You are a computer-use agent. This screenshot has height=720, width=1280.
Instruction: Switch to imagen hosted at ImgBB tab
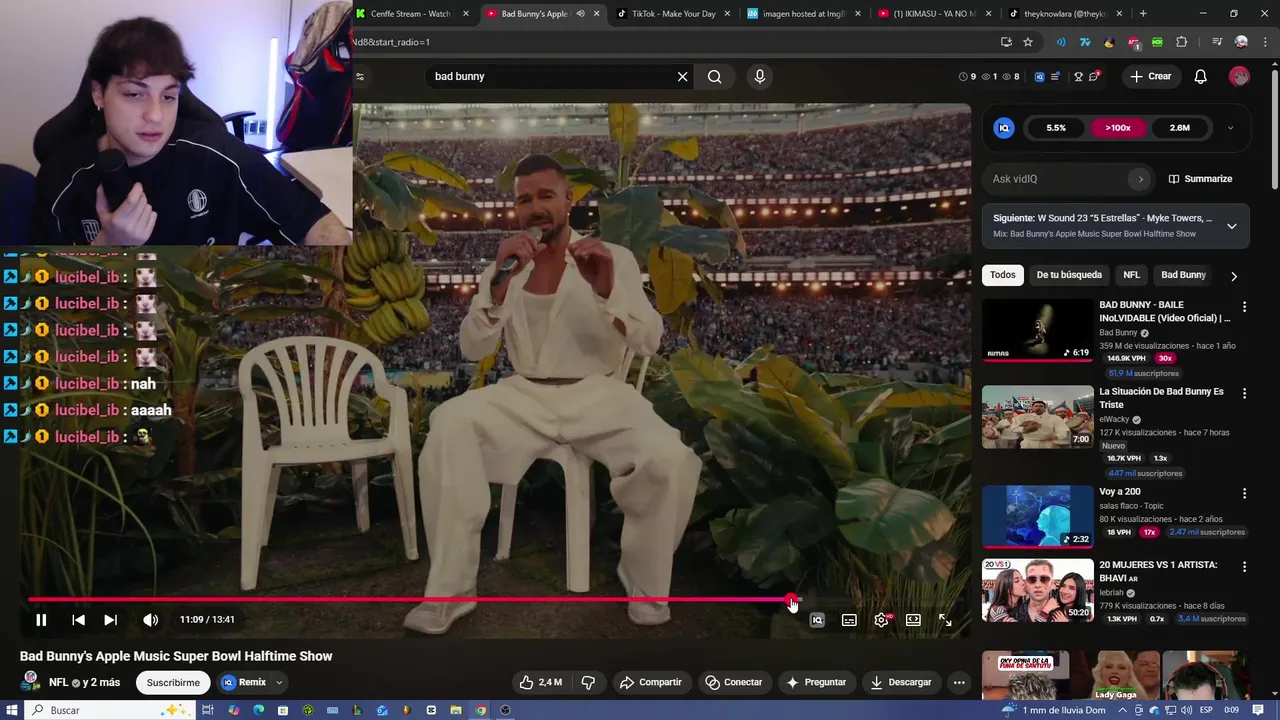click(x=803, y=14)
